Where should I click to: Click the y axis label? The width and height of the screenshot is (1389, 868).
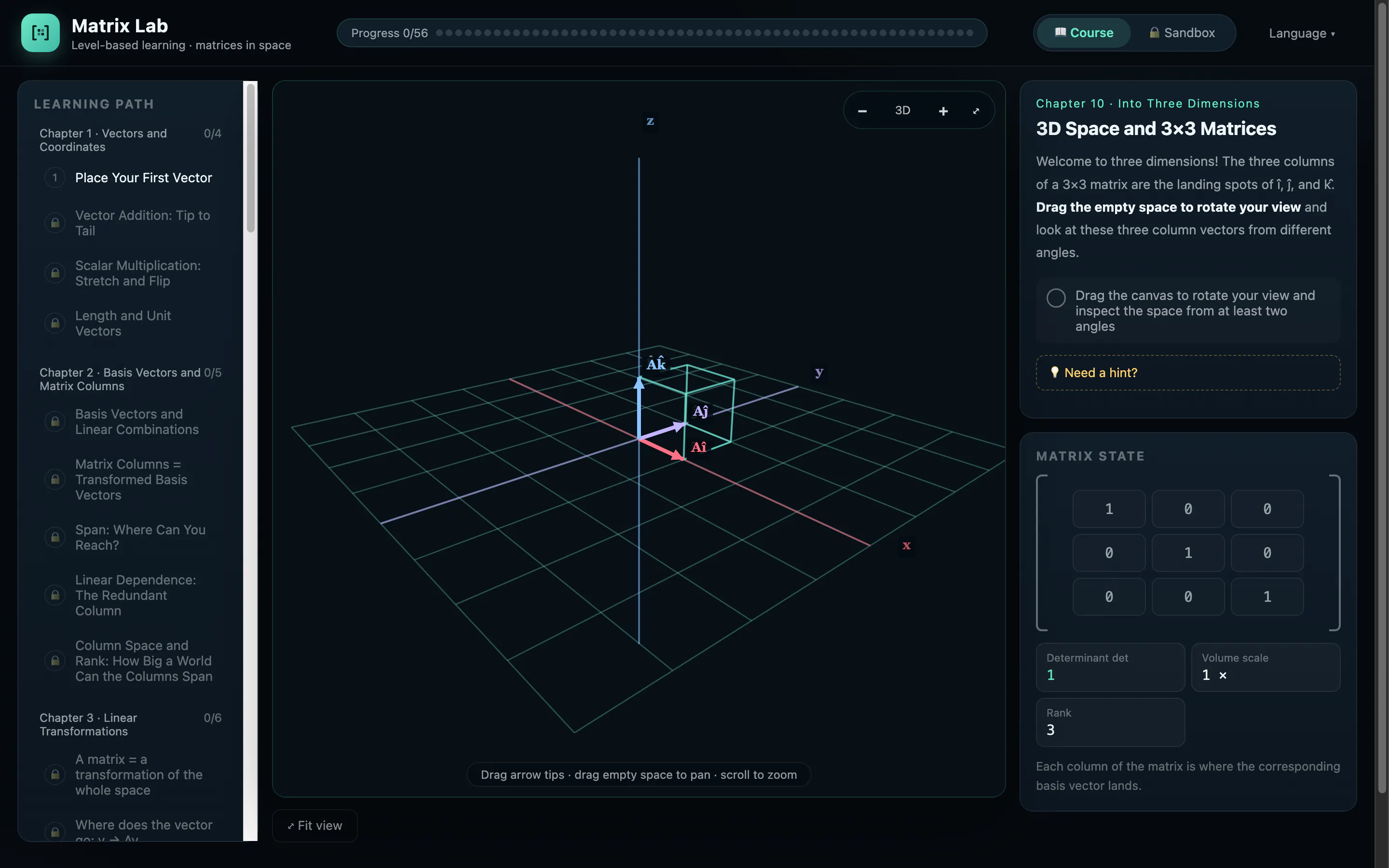click(819, 372)
